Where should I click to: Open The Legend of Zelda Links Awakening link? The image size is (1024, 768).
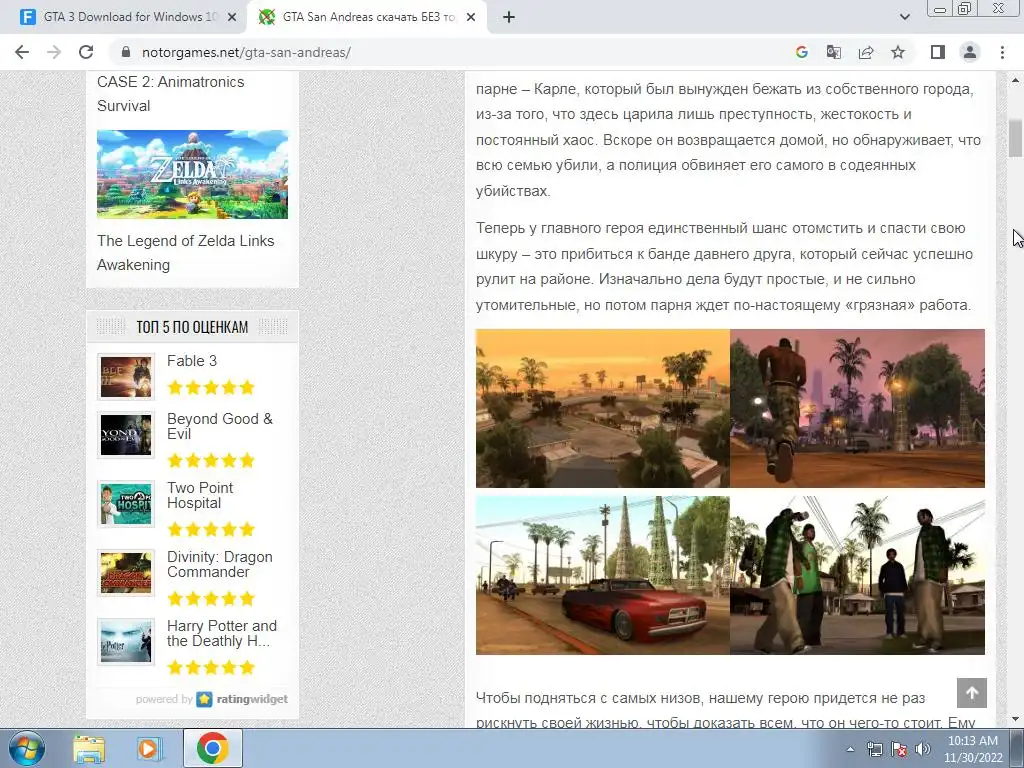coord(185,253)
